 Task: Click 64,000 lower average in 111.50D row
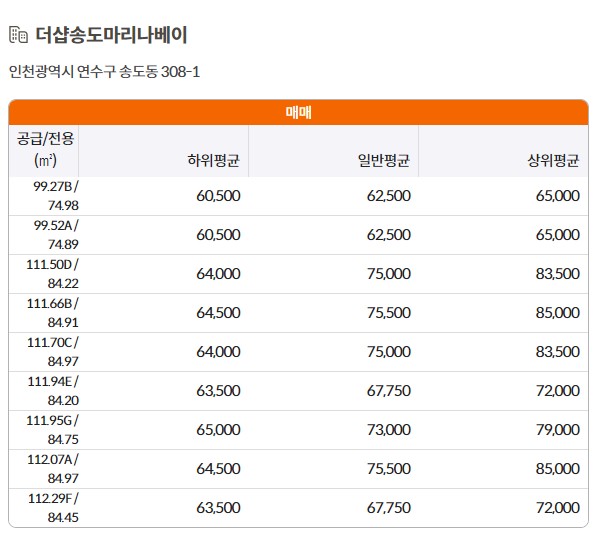218,274
